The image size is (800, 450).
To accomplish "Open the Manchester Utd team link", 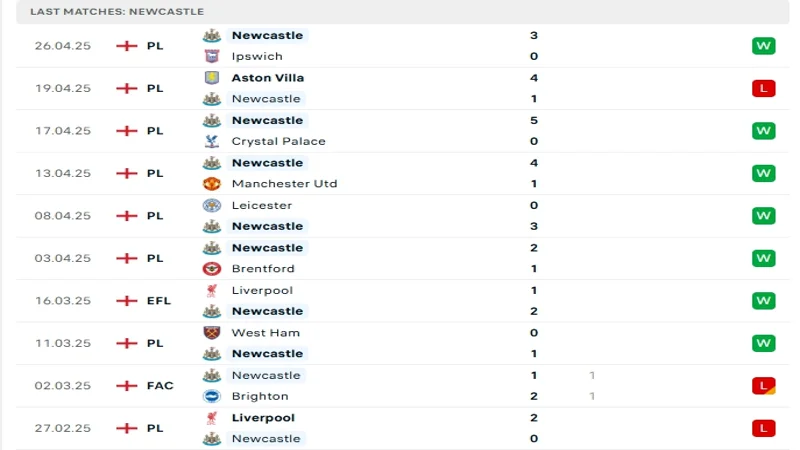I will tap(284, 184).
